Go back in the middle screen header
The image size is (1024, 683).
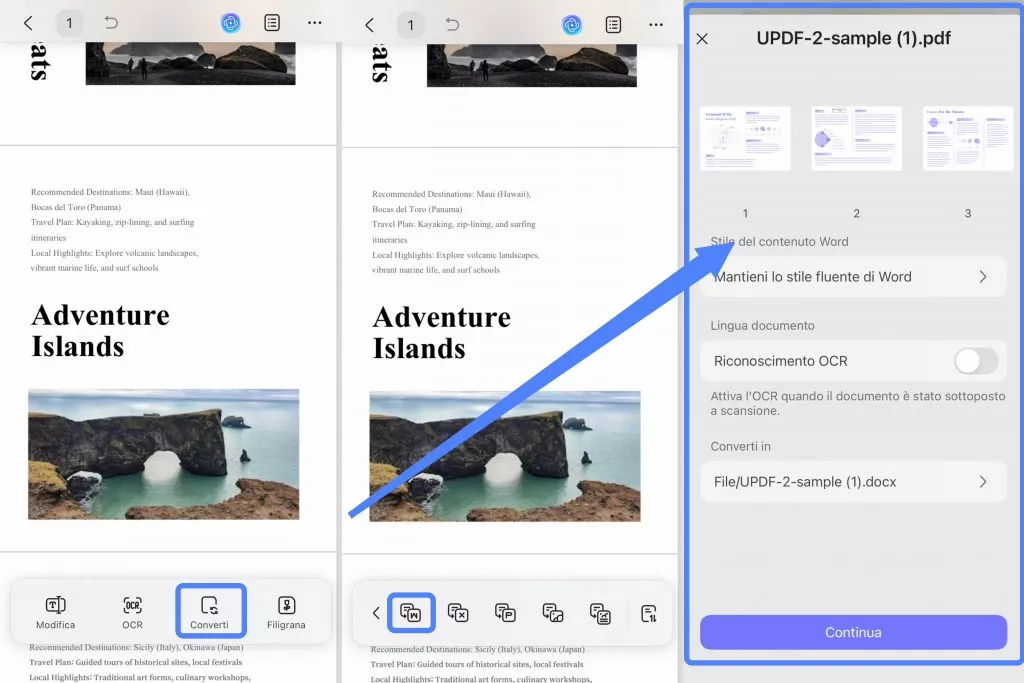click(370, 25)
